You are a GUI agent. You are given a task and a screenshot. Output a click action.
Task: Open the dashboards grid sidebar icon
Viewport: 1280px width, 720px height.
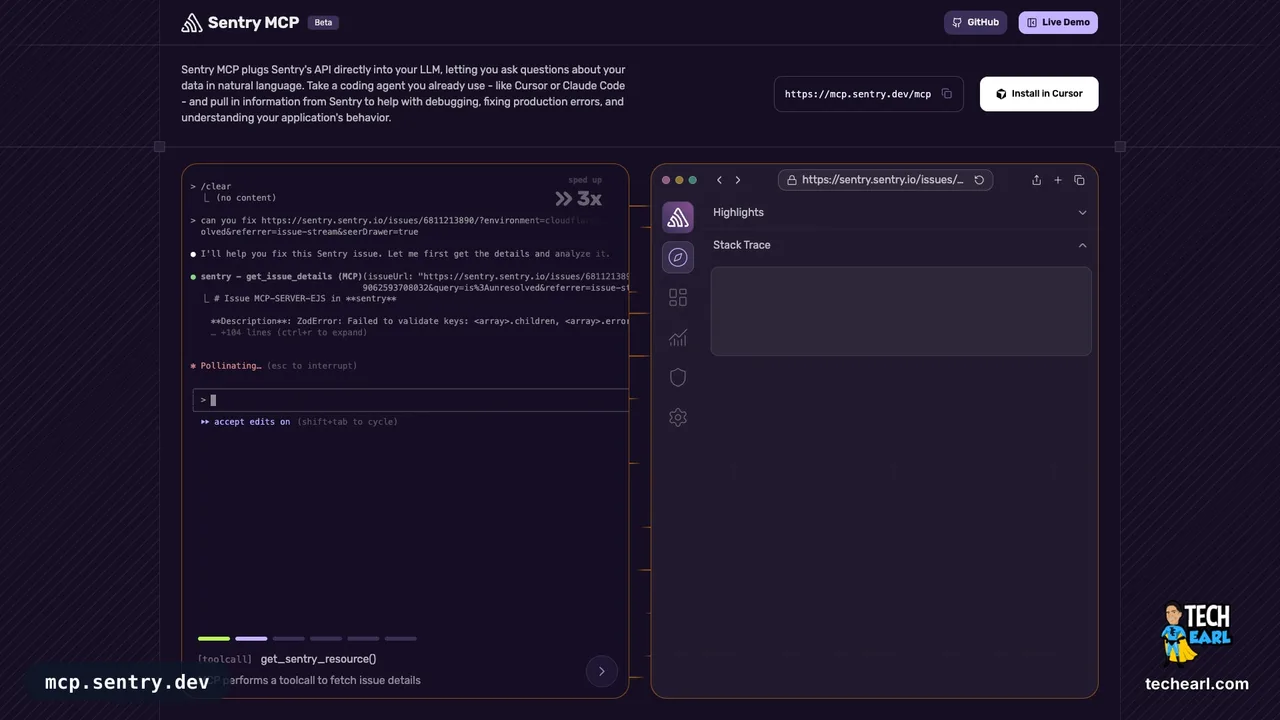[x=678, y=297]
